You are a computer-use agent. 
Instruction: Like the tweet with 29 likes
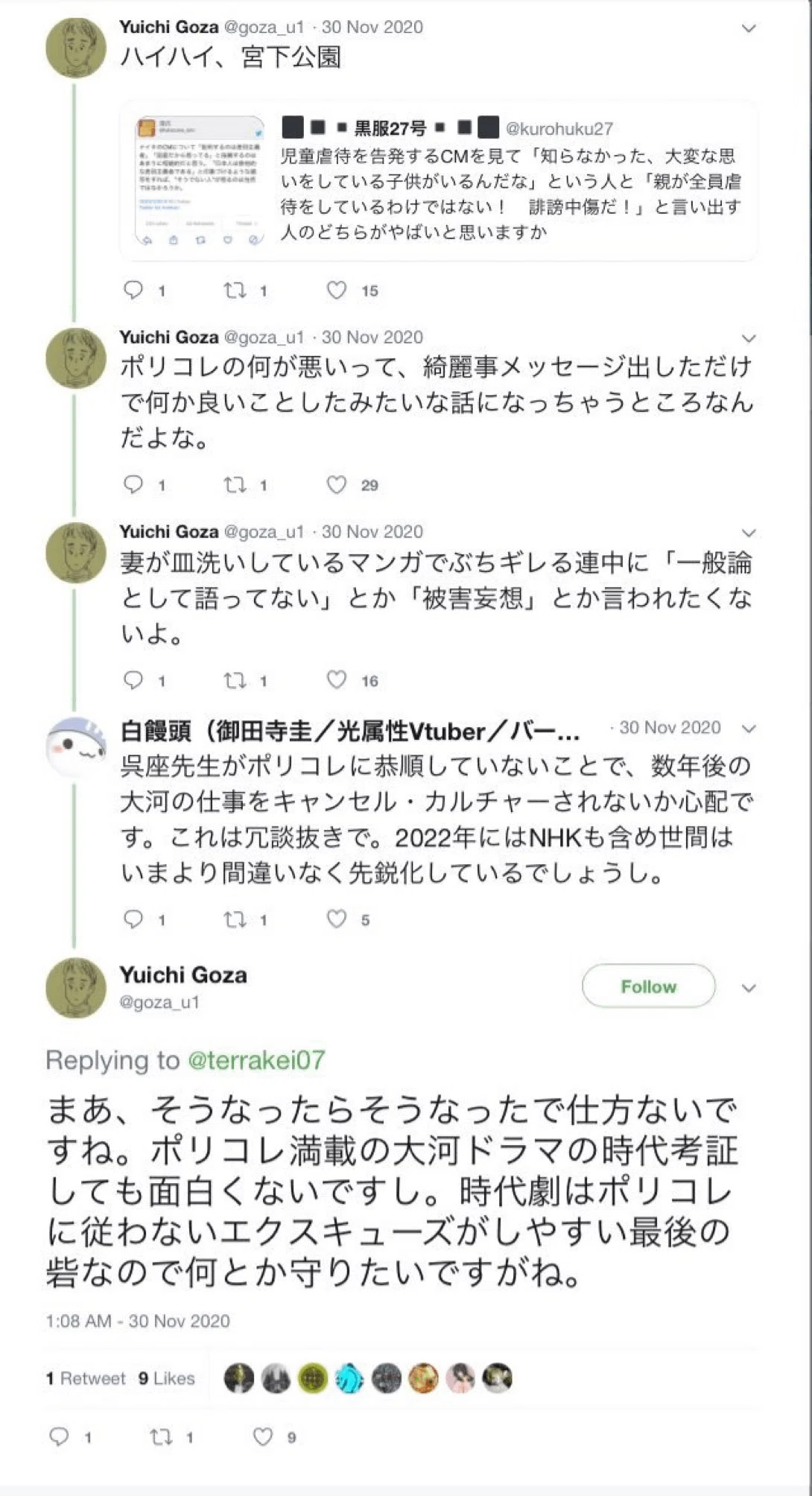coord(337,485)
